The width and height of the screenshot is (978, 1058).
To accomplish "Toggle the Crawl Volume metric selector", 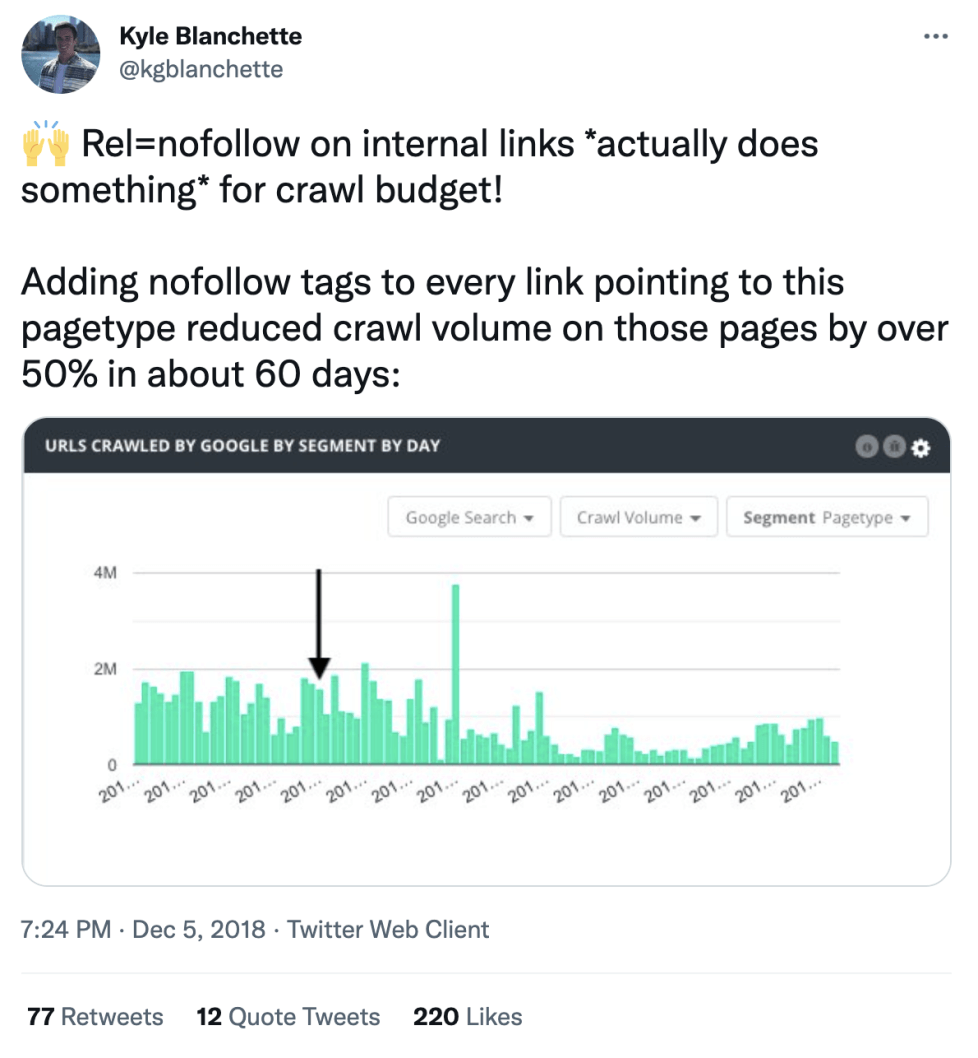I will 638,517.
